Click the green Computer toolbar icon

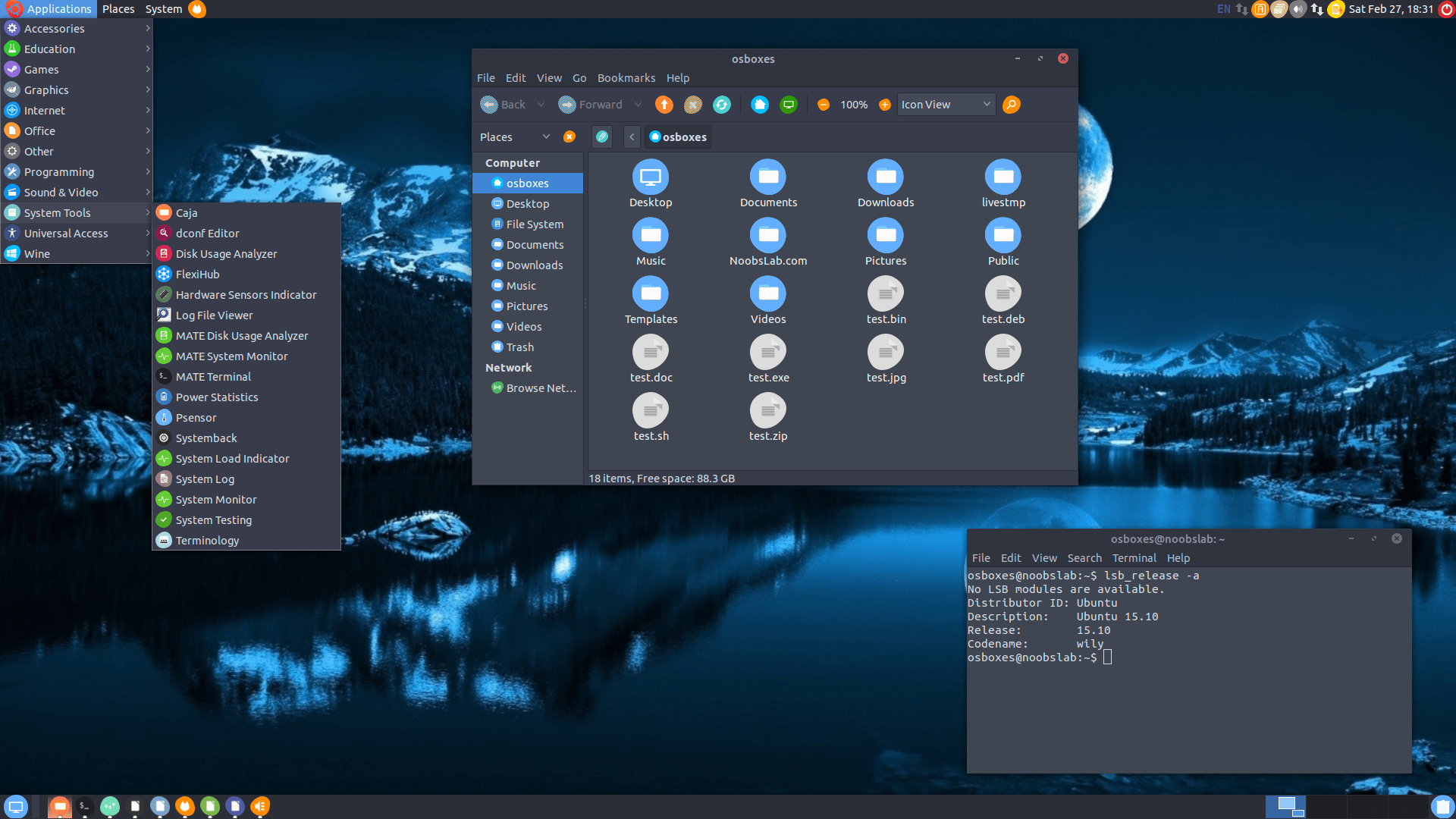[789, 105]
